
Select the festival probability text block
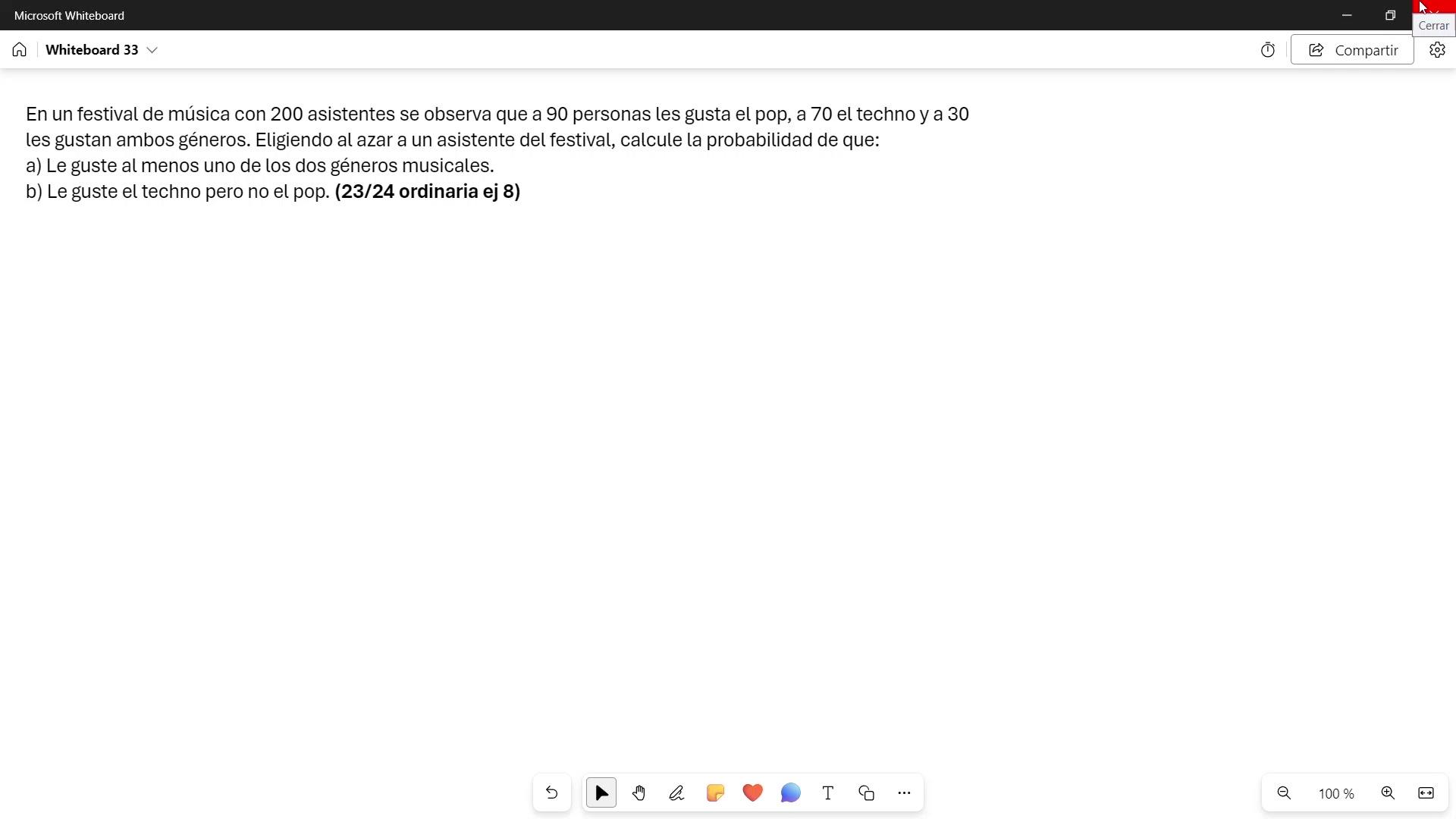497,152
